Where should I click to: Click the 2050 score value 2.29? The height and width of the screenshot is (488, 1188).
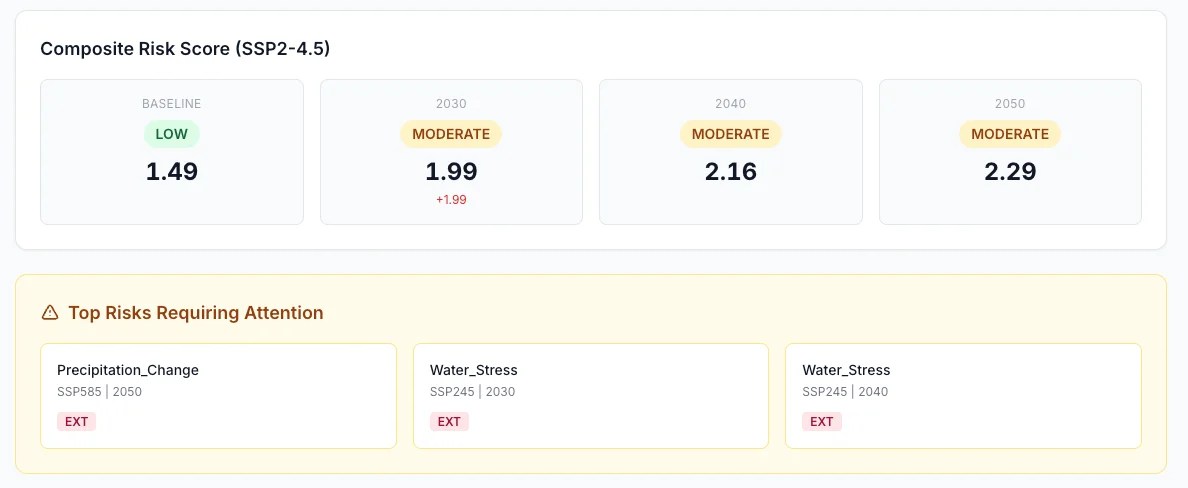click(1010, 171)
